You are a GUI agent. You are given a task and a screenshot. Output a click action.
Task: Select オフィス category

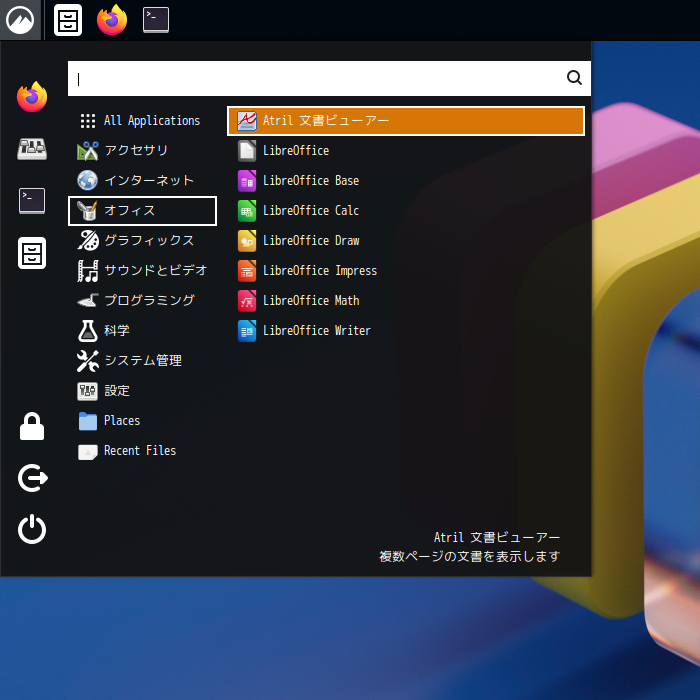pos(142,211)
